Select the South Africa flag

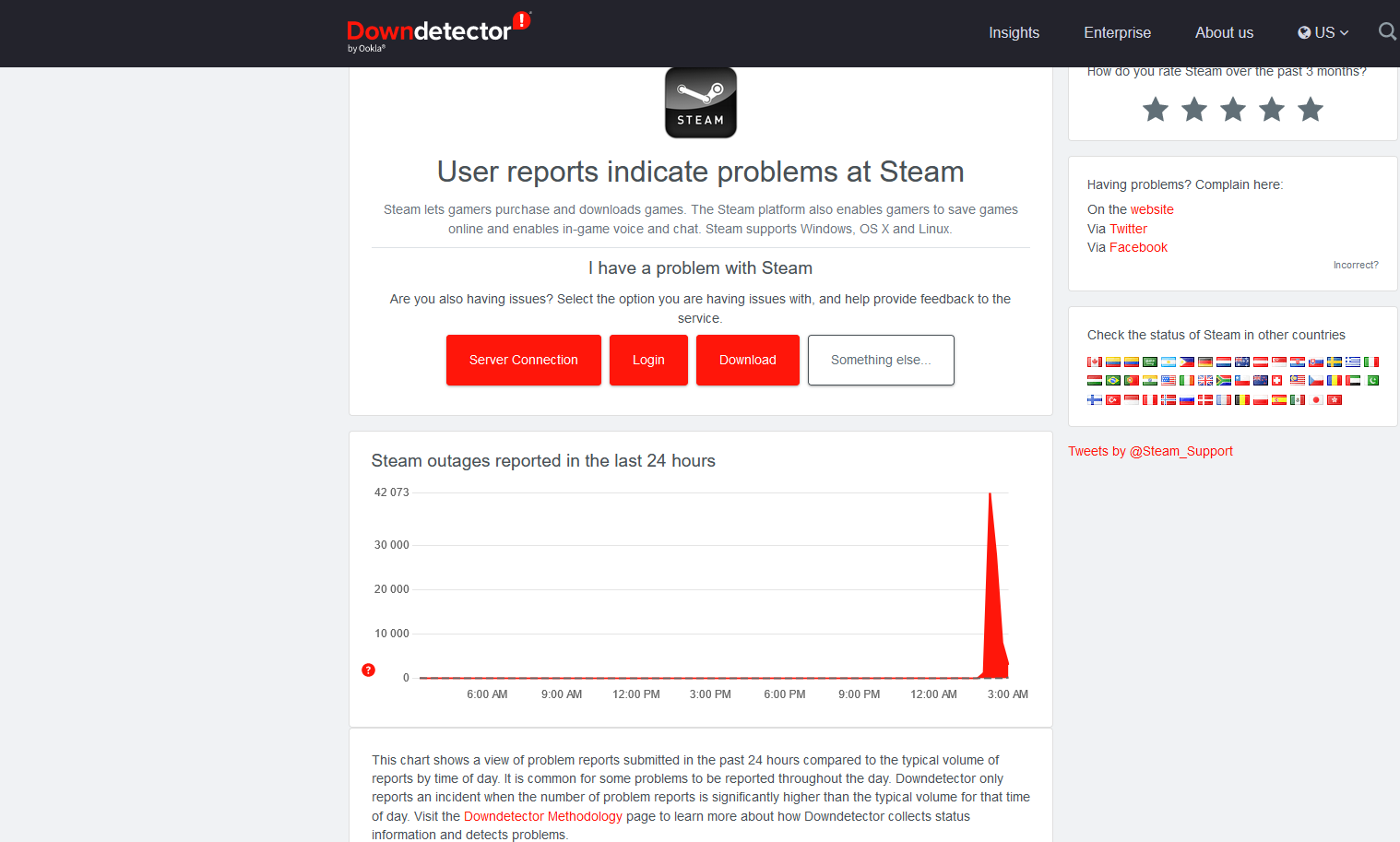coord(1224,380)
